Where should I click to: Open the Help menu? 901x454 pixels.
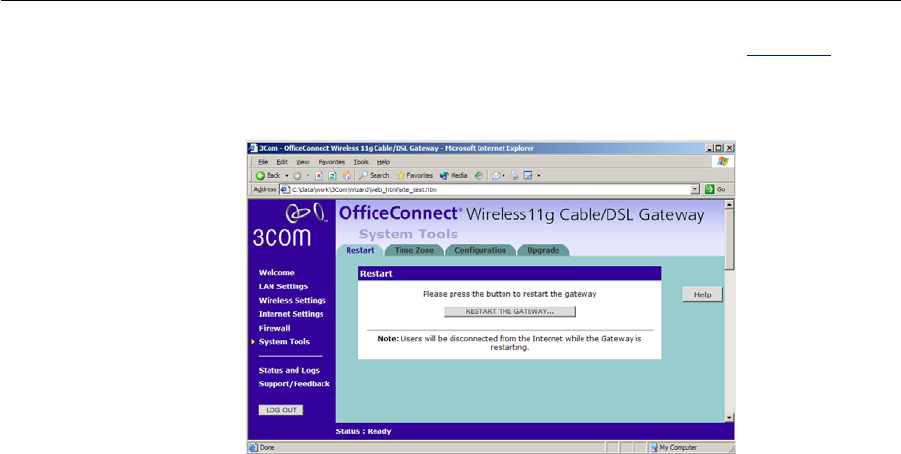click(x=383, y=162)
